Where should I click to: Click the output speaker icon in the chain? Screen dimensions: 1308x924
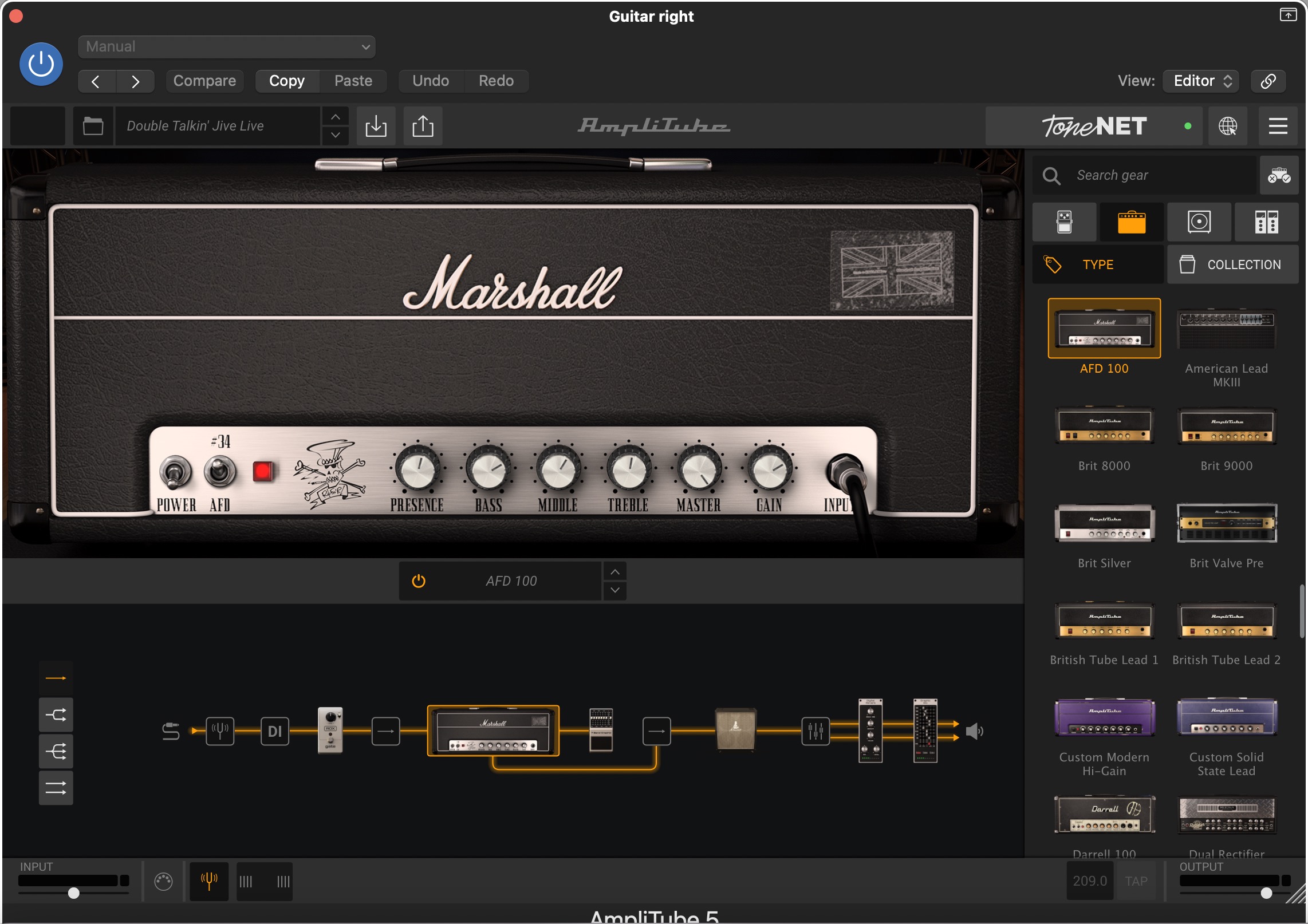point(974,731)
